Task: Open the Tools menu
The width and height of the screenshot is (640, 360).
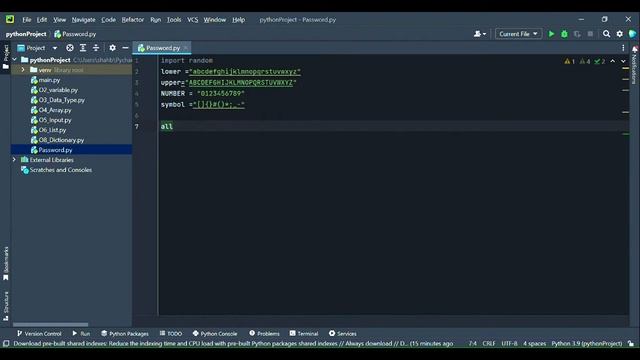Action: click(x=173, y=20)
